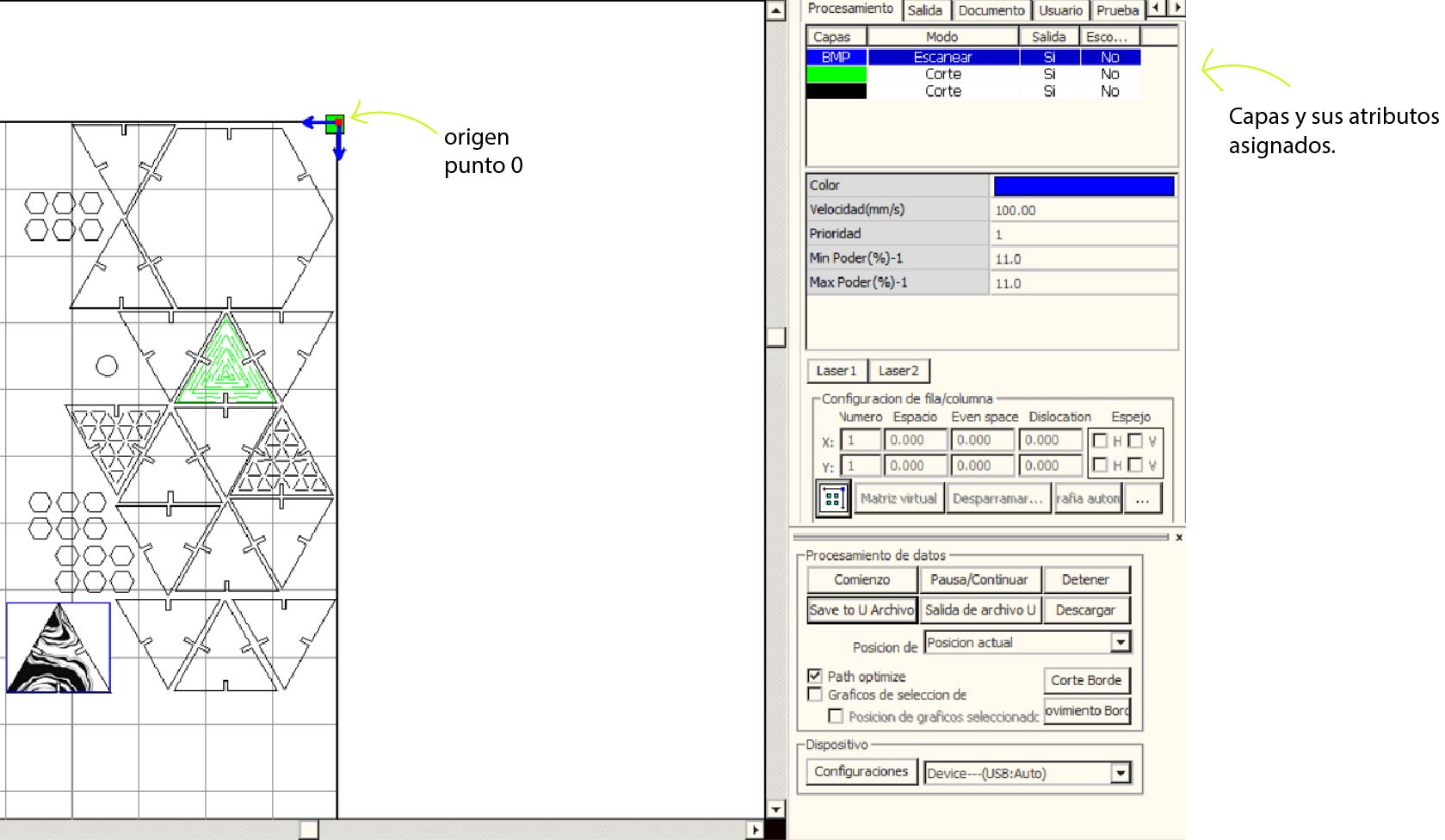Screen dimensions: 1445x840
Task: Click the green origin point marker
Action: pos(335,124)
